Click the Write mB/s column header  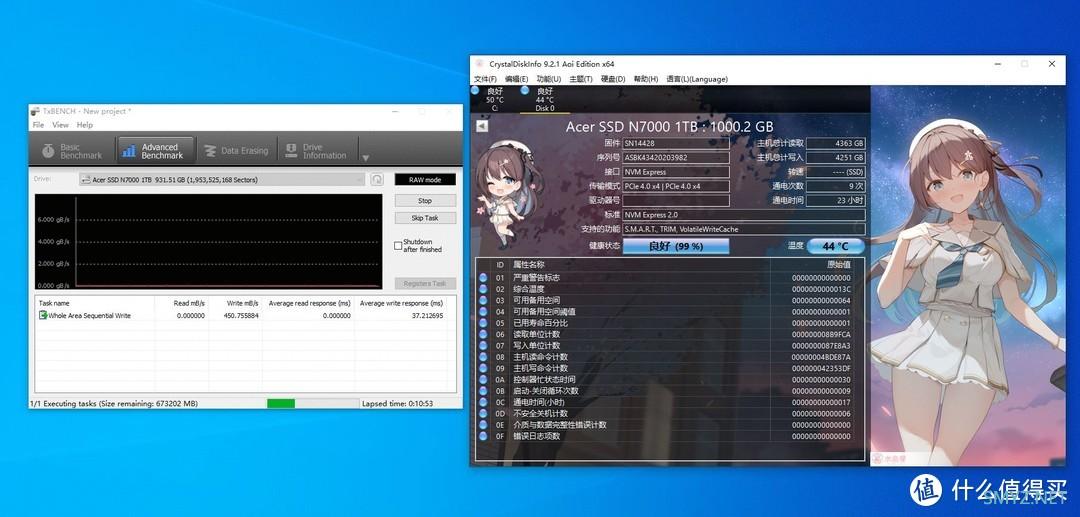(242, 303)
